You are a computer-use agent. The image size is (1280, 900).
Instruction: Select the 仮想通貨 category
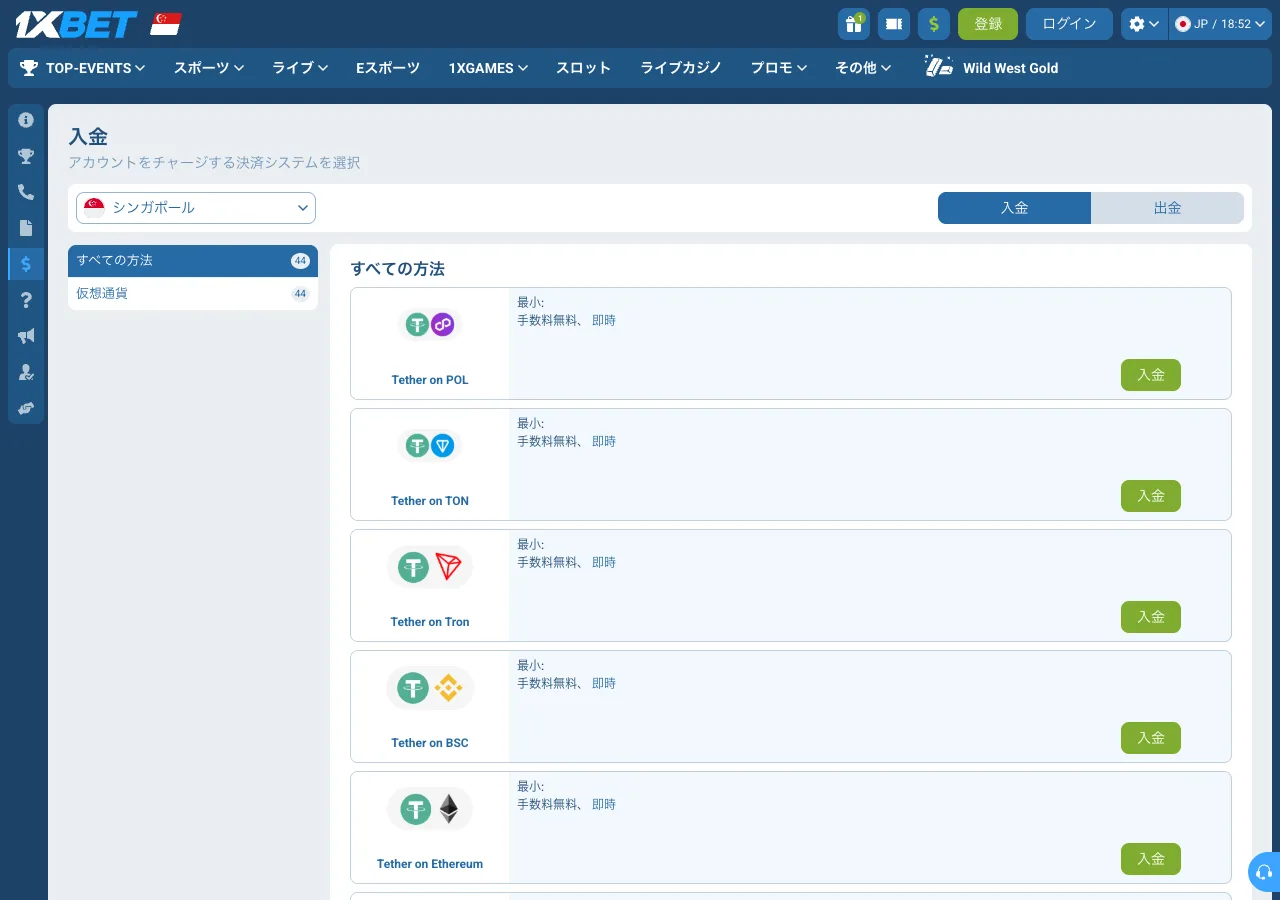coord(193,294)
